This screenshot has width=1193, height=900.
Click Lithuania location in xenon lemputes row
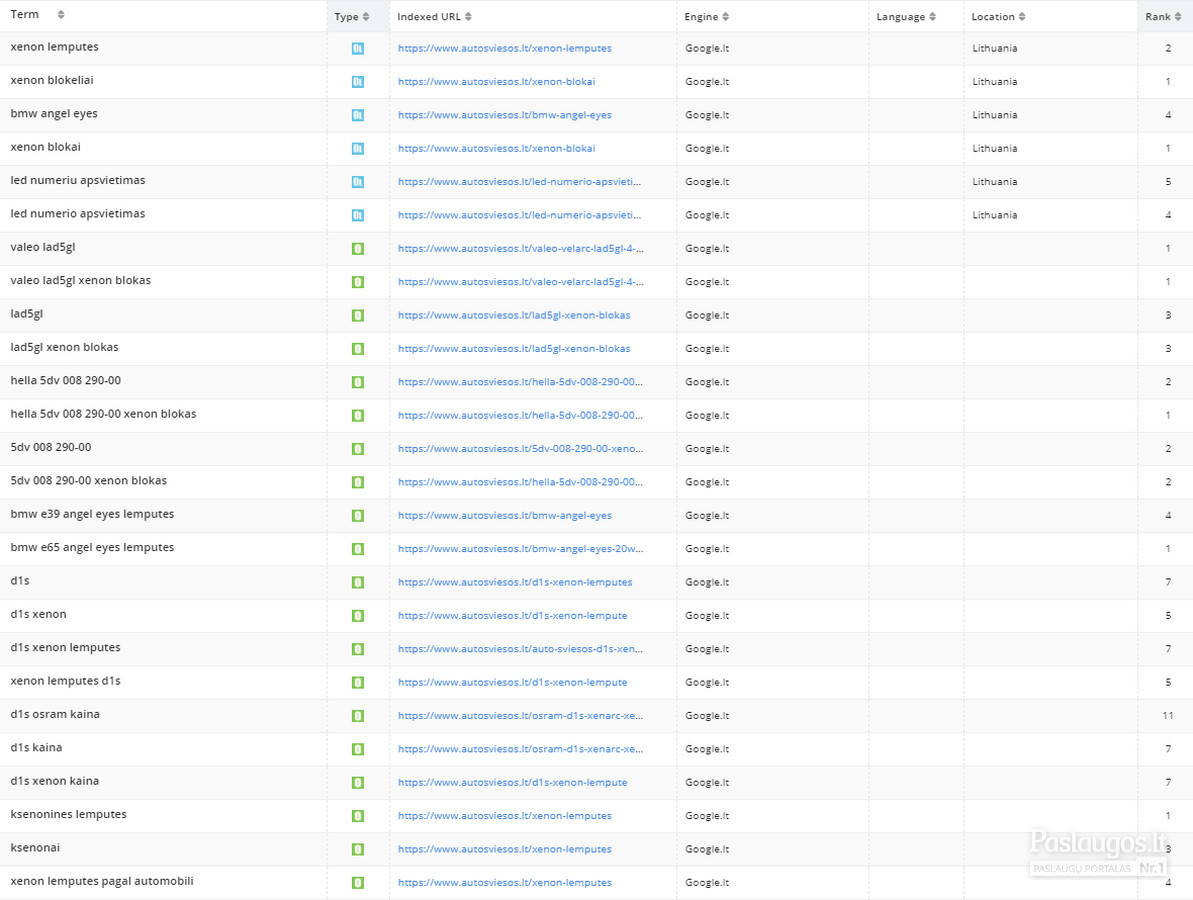click(x=994, y=48)
